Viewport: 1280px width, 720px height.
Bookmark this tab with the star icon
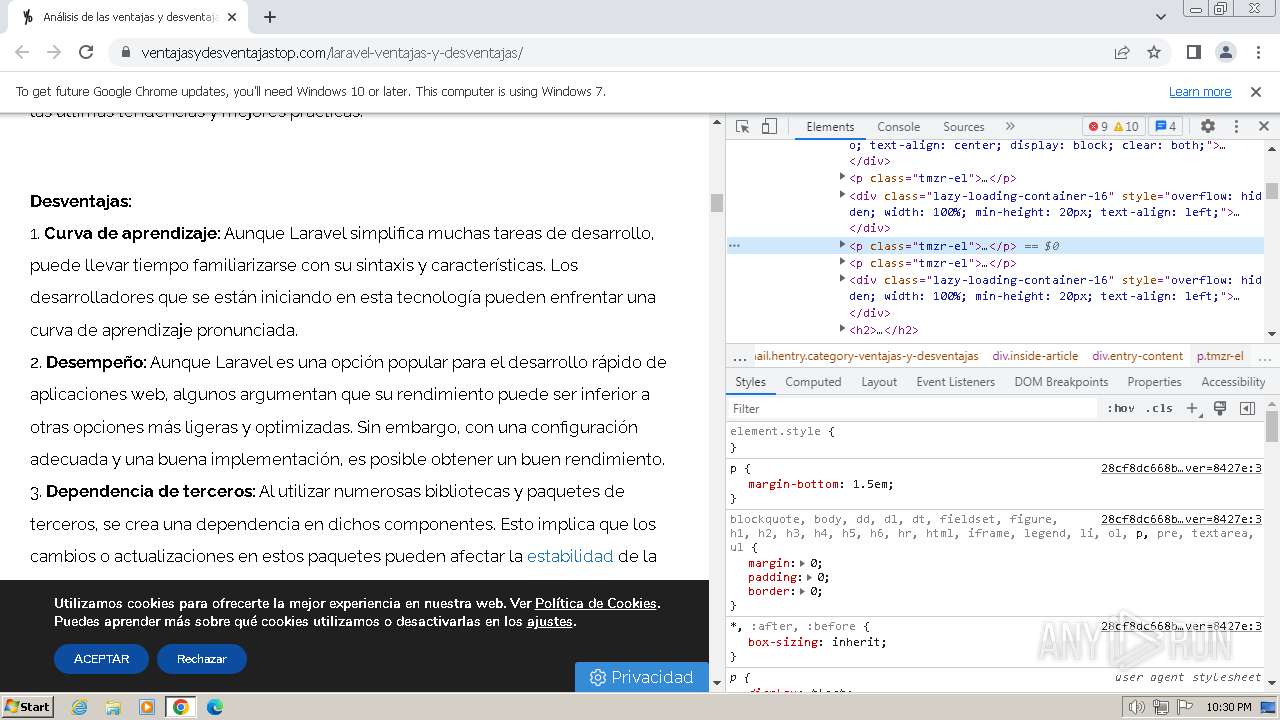pos(1154,52)
